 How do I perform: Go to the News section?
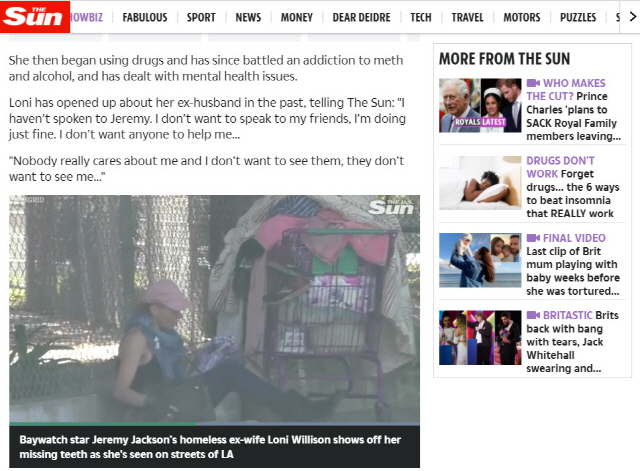248,18
